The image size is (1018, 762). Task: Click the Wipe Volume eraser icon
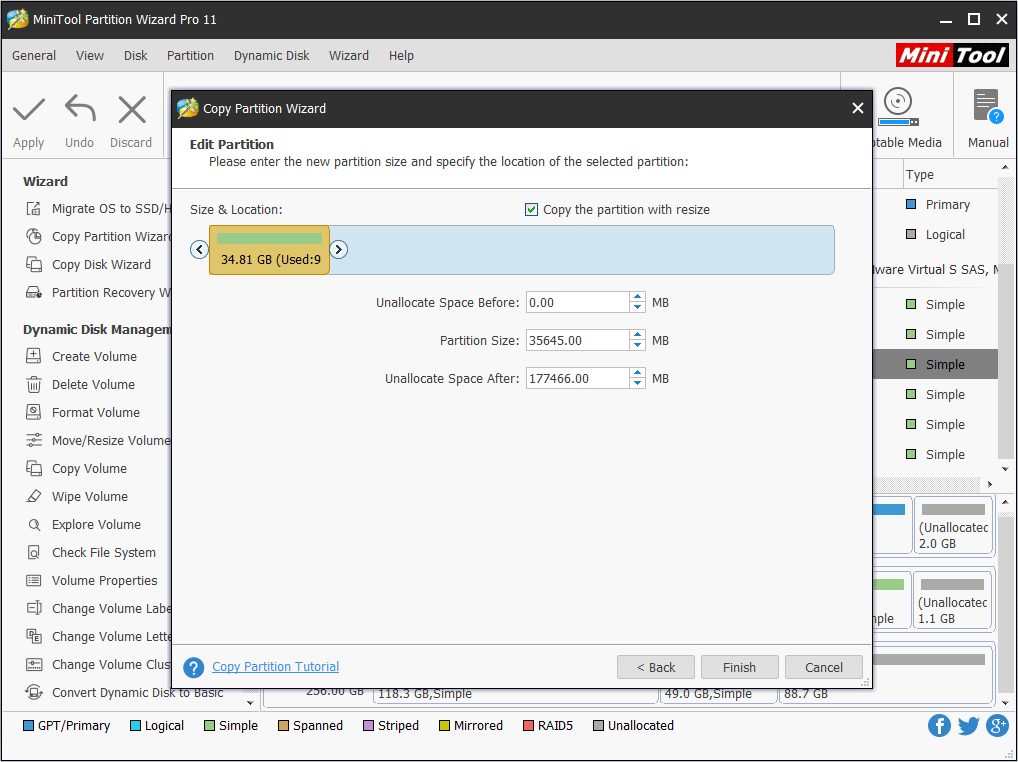click(x=34, y=497)
